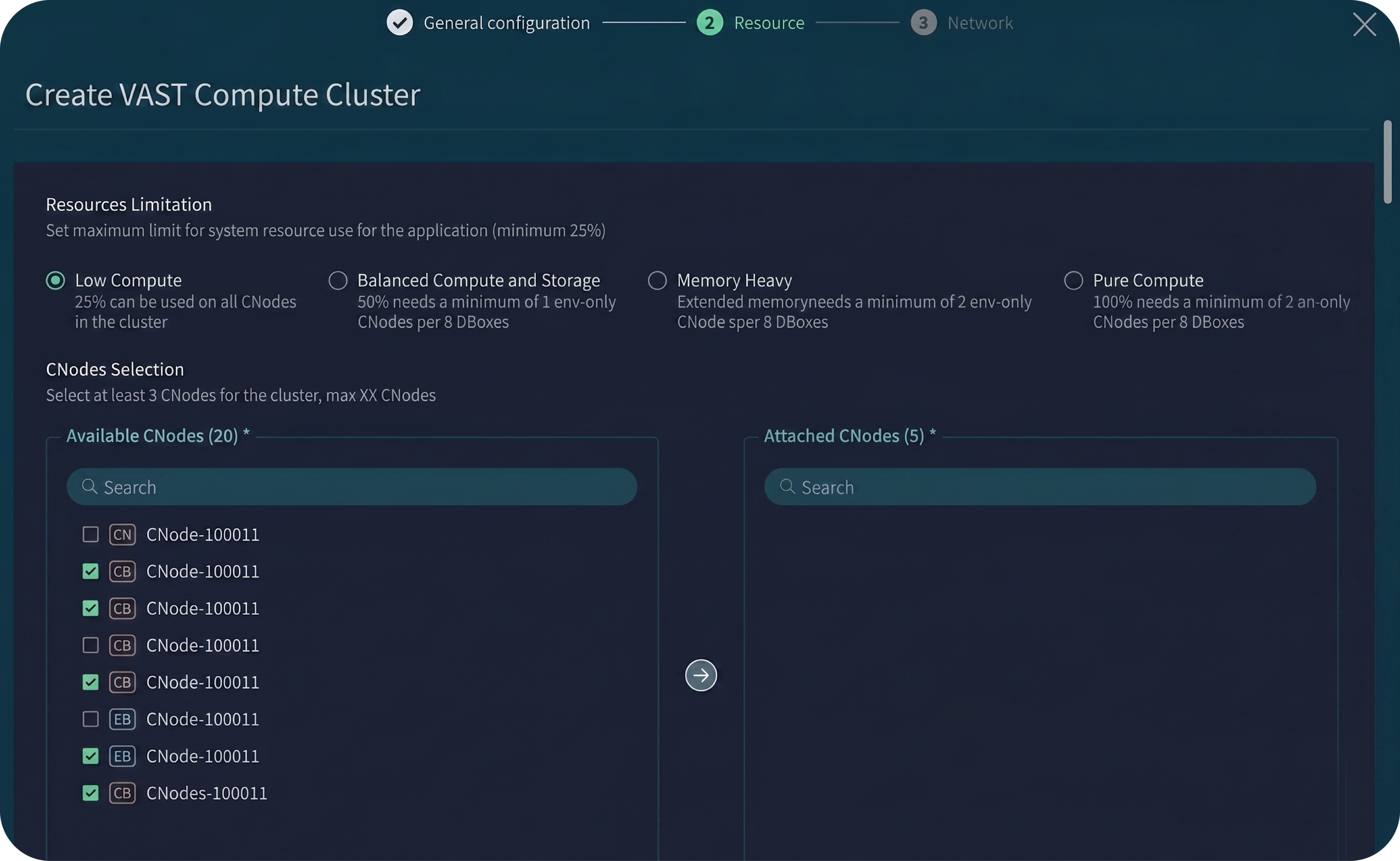The height and width of the screenshot is (861, 1400).
Task: Click the CNode-100011 label beside the CN badge
Action: coord(203,535)
